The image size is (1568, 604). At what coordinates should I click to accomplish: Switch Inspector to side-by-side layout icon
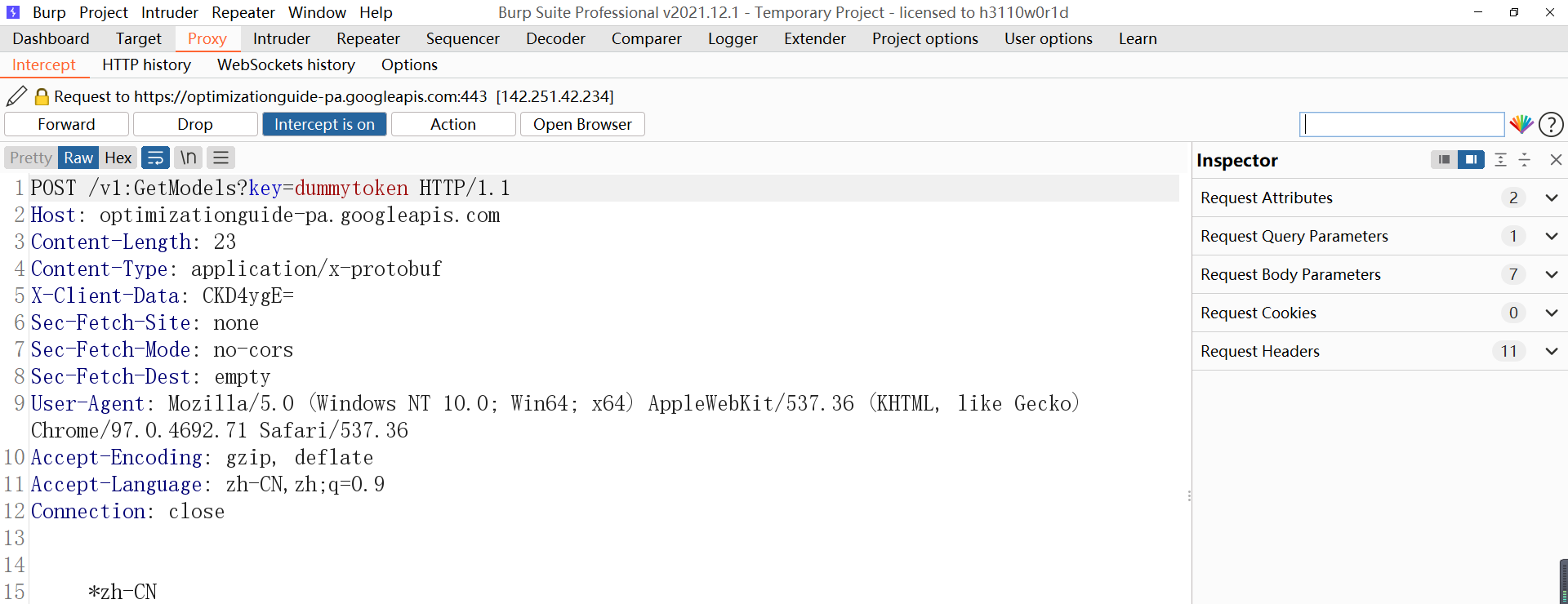point(1471,160)
